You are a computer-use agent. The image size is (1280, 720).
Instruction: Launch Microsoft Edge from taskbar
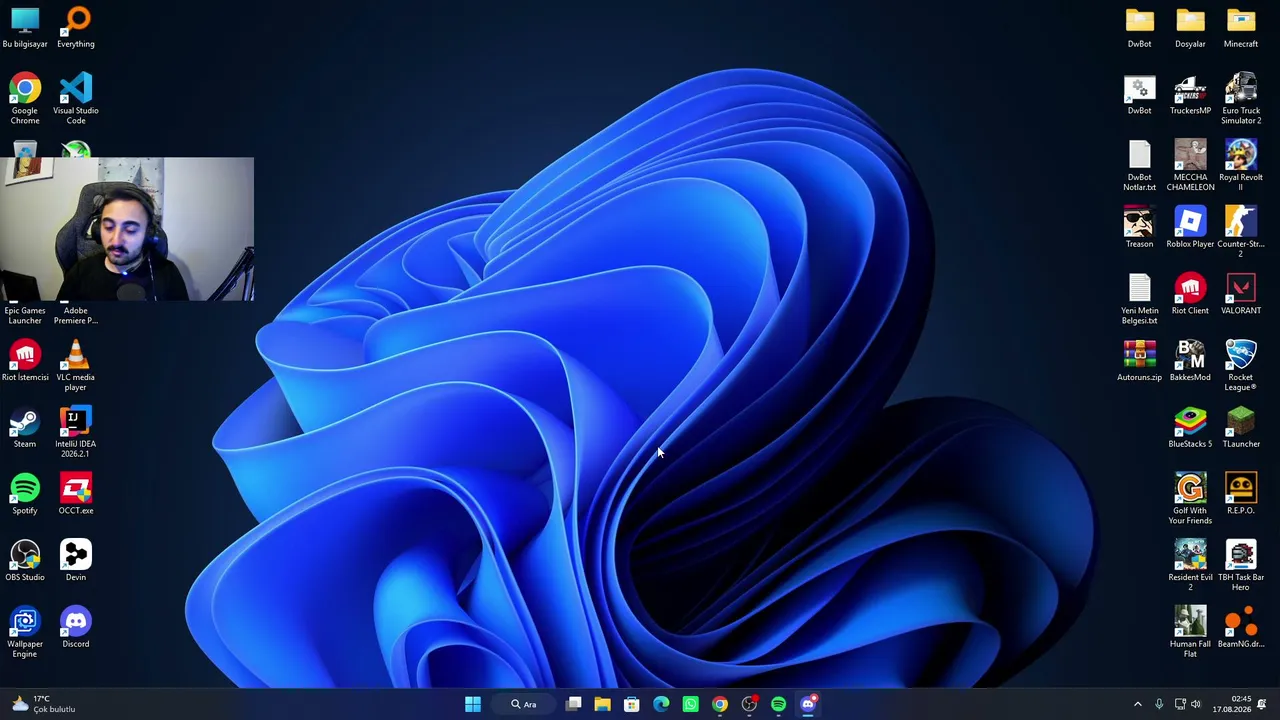coord(661,704)
